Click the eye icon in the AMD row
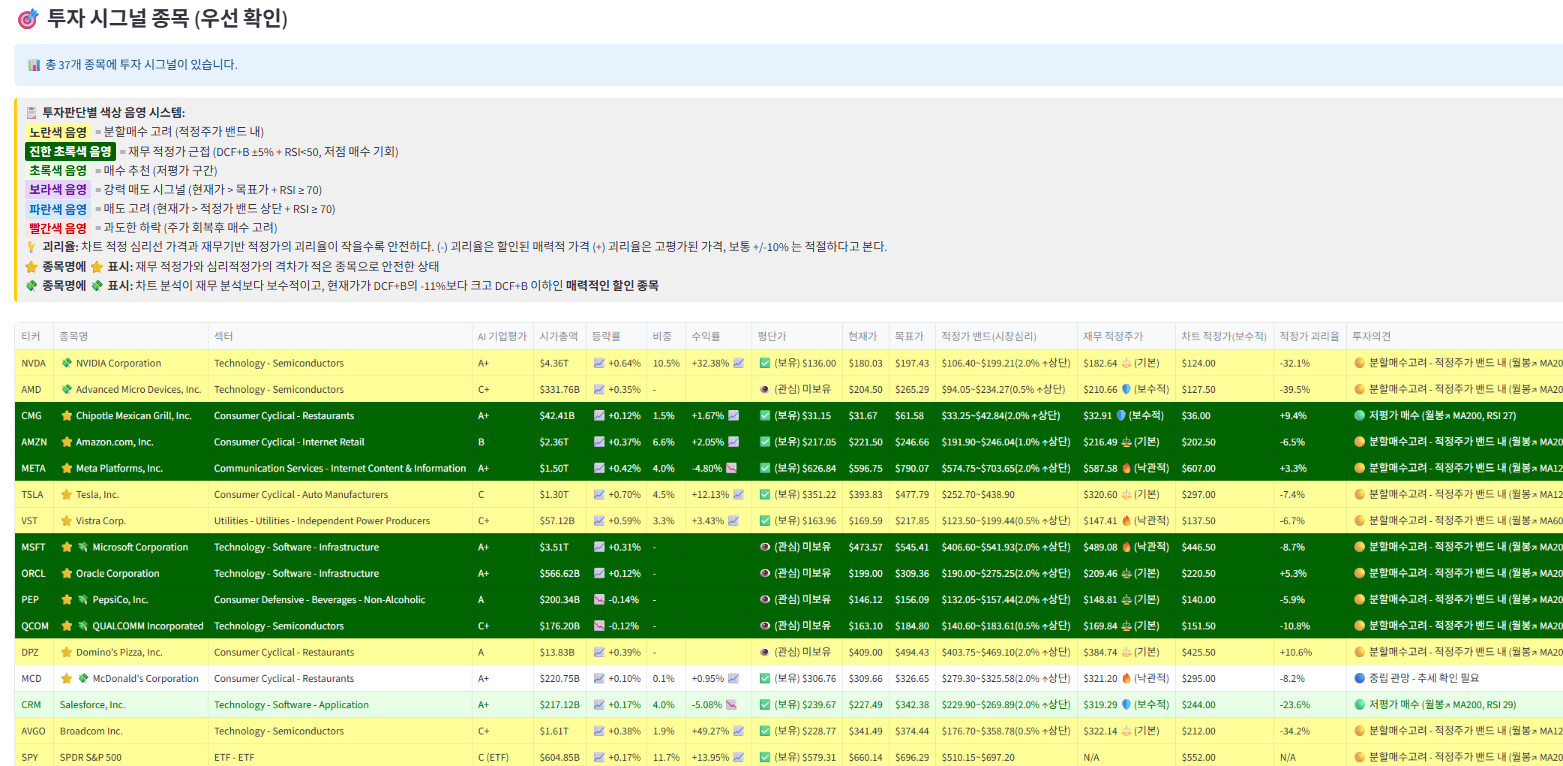The height and width of the screenshot is (766, 1563). click(764, 389)
